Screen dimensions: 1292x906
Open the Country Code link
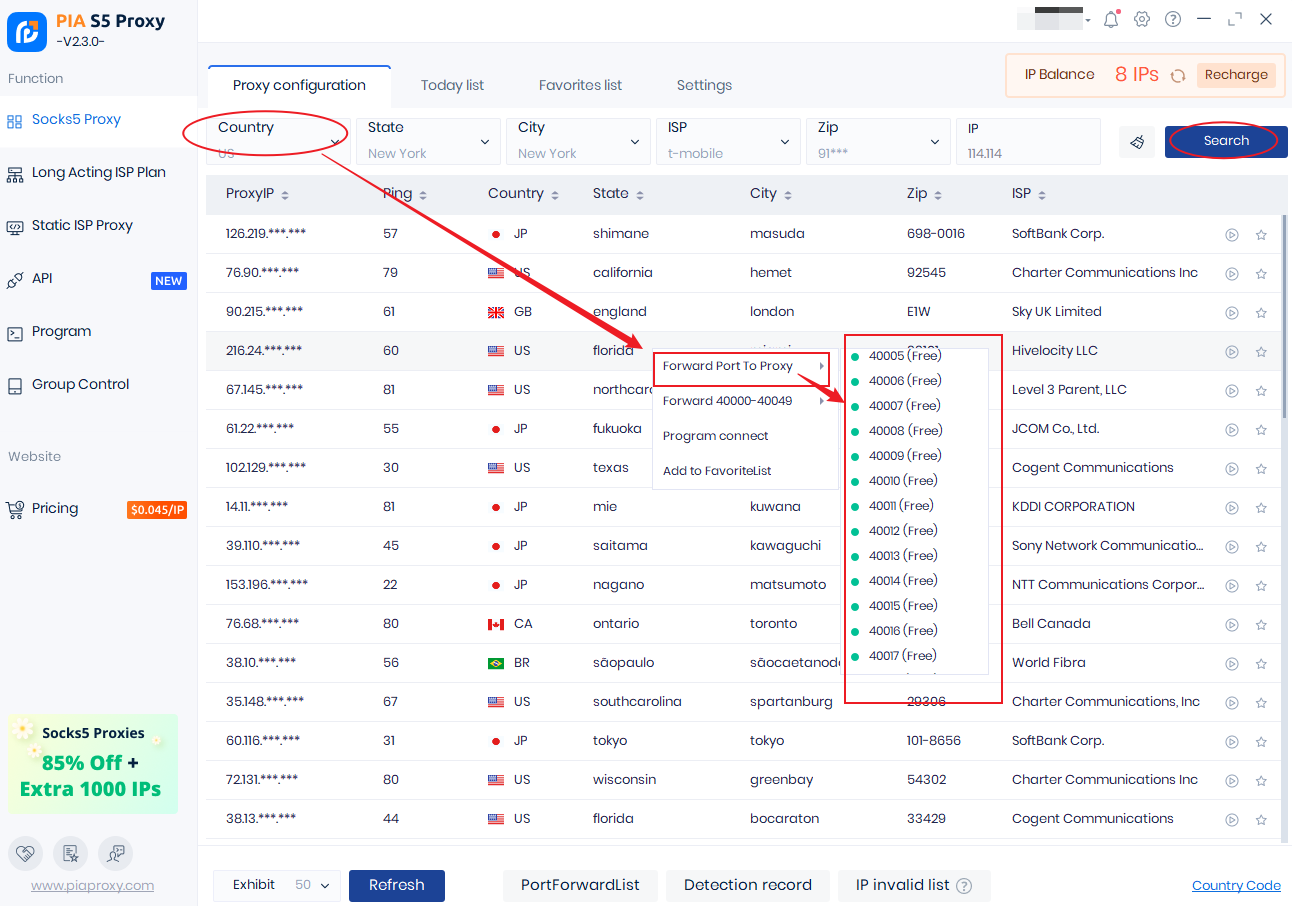click(x=1236, y=886)
